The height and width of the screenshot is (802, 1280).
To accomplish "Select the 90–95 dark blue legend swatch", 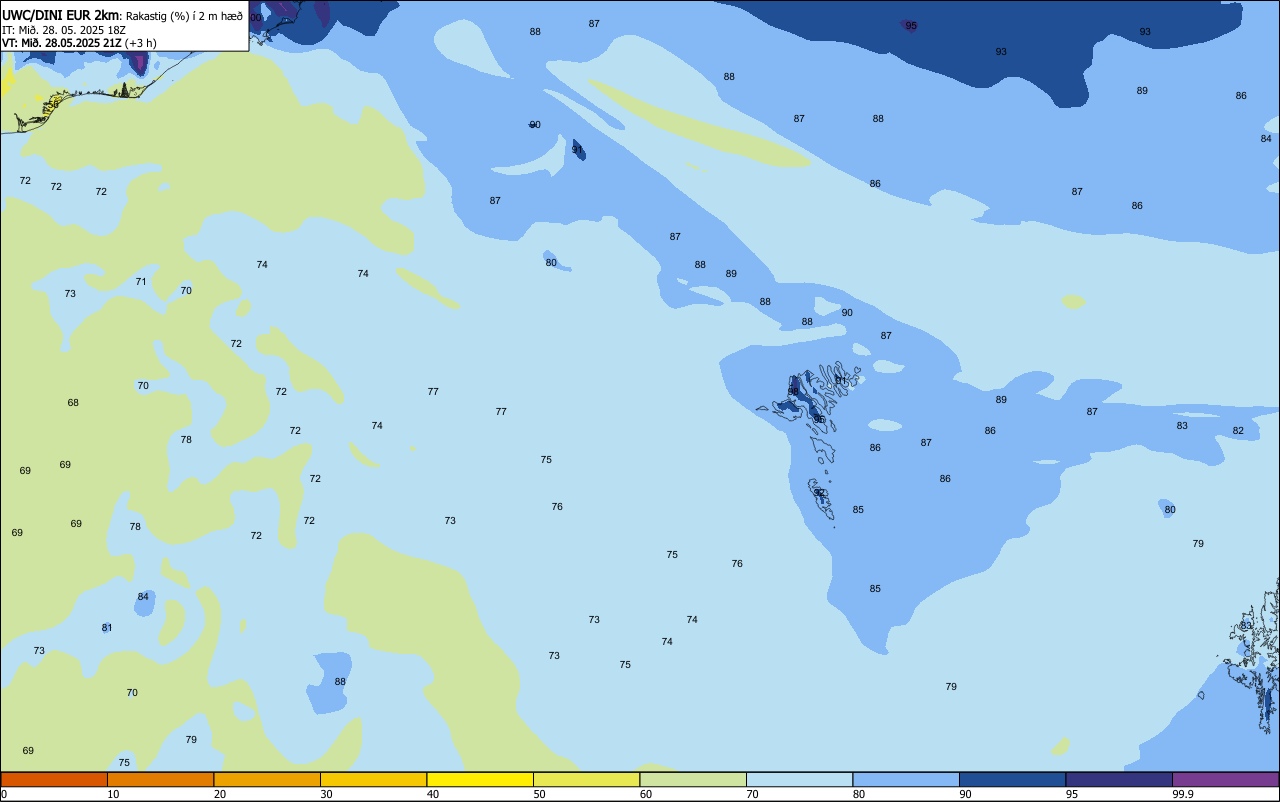I will pos(1012,779).
